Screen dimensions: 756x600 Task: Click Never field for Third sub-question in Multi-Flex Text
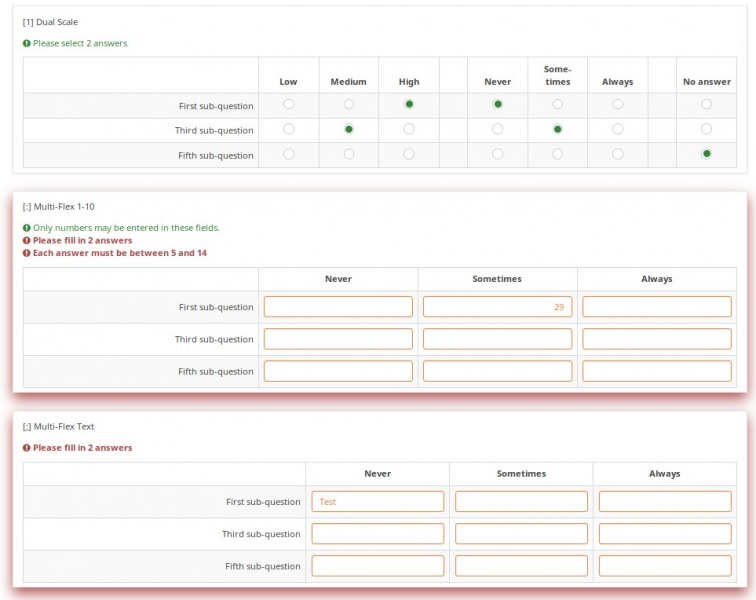(378, 534)
